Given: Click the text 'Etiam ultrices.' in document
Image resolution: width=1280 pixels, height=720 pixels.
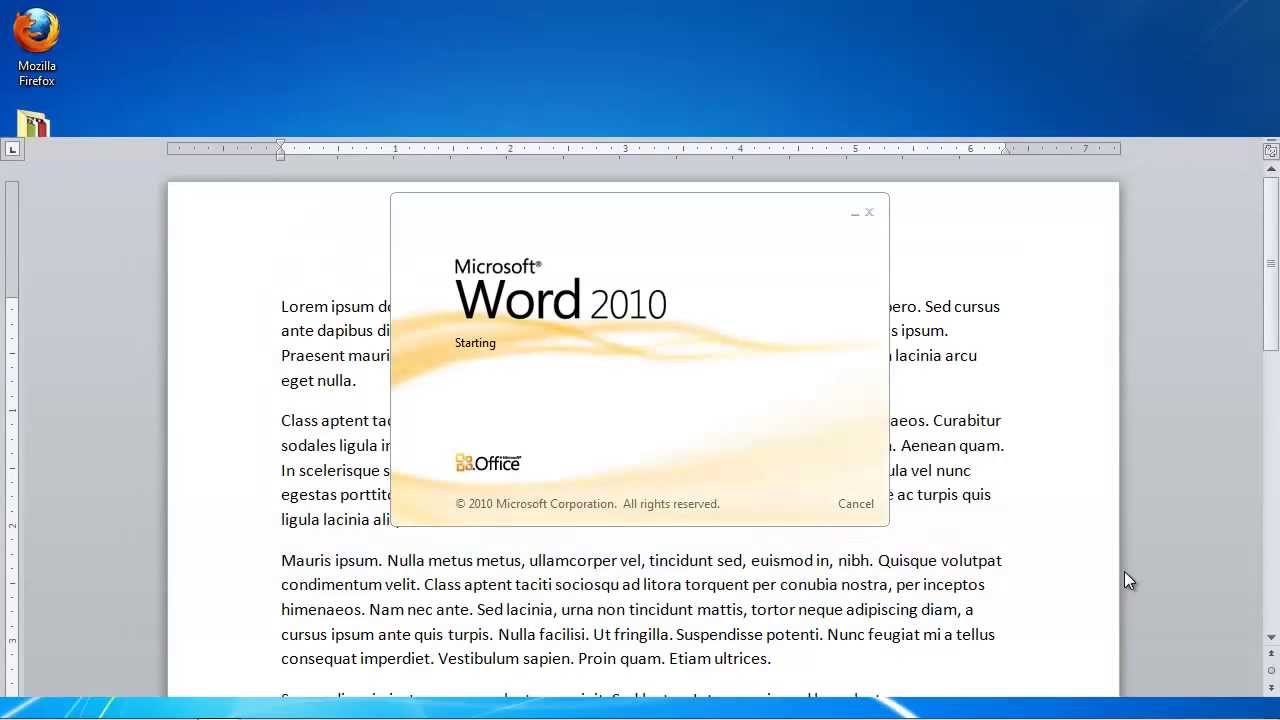Looking at the screenshot, I should (720, 659).
